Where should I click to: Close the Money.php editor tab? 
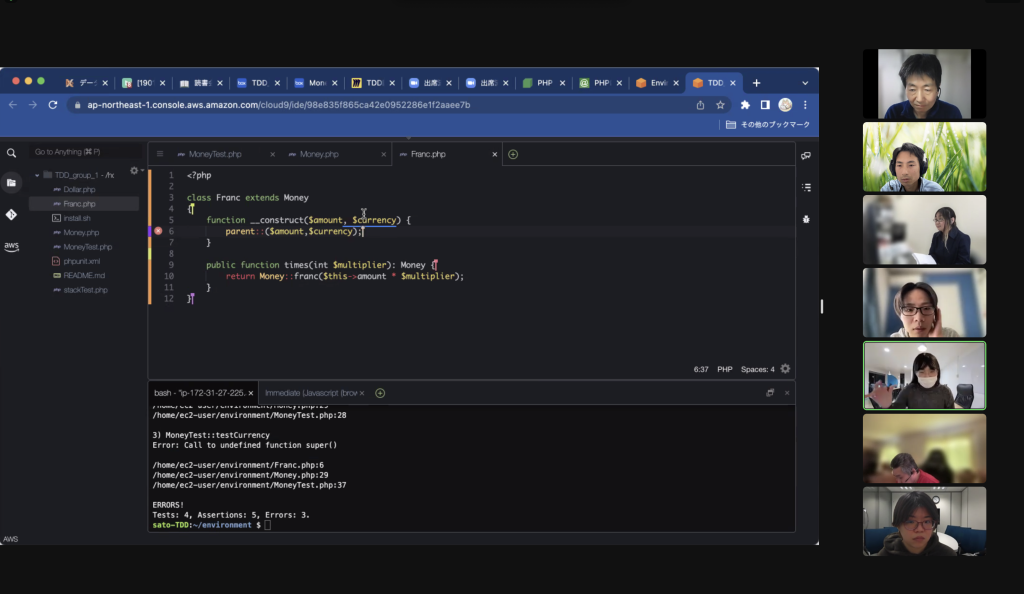pyautogui.click(x=383, y=155)
